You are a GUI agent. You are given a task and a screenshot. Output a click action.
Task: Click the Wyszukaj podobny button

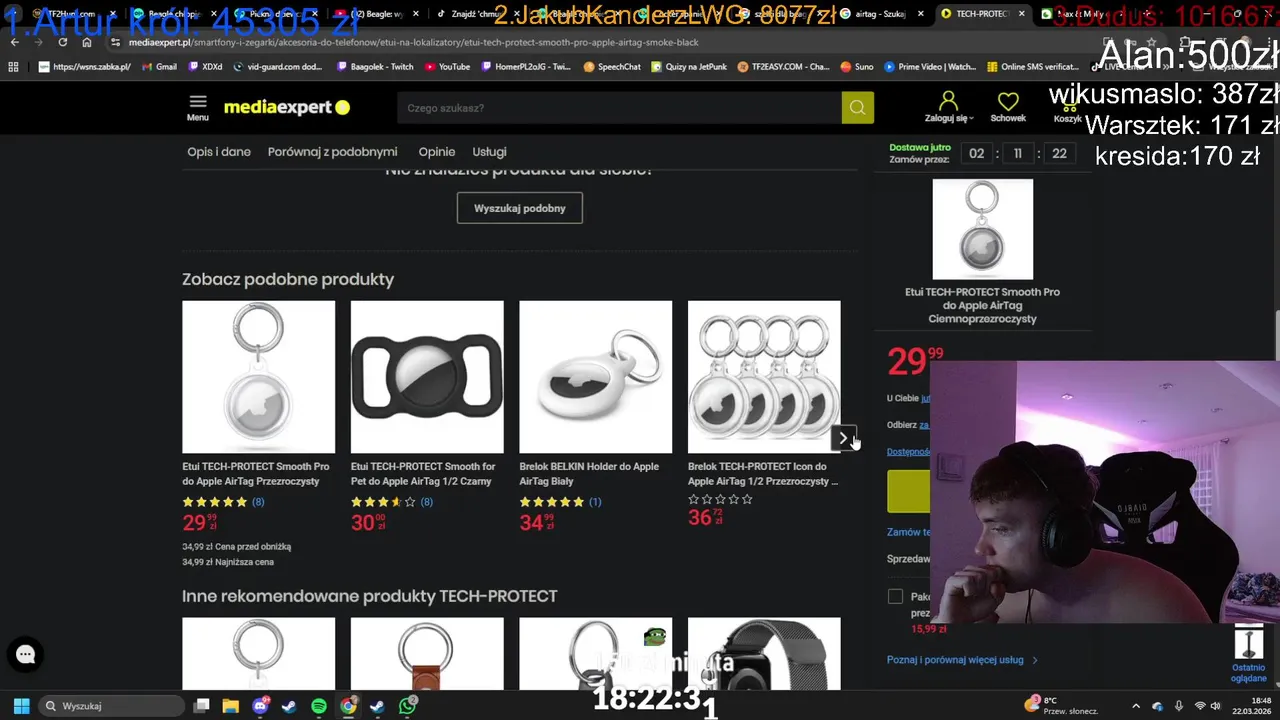coord(520,208)
